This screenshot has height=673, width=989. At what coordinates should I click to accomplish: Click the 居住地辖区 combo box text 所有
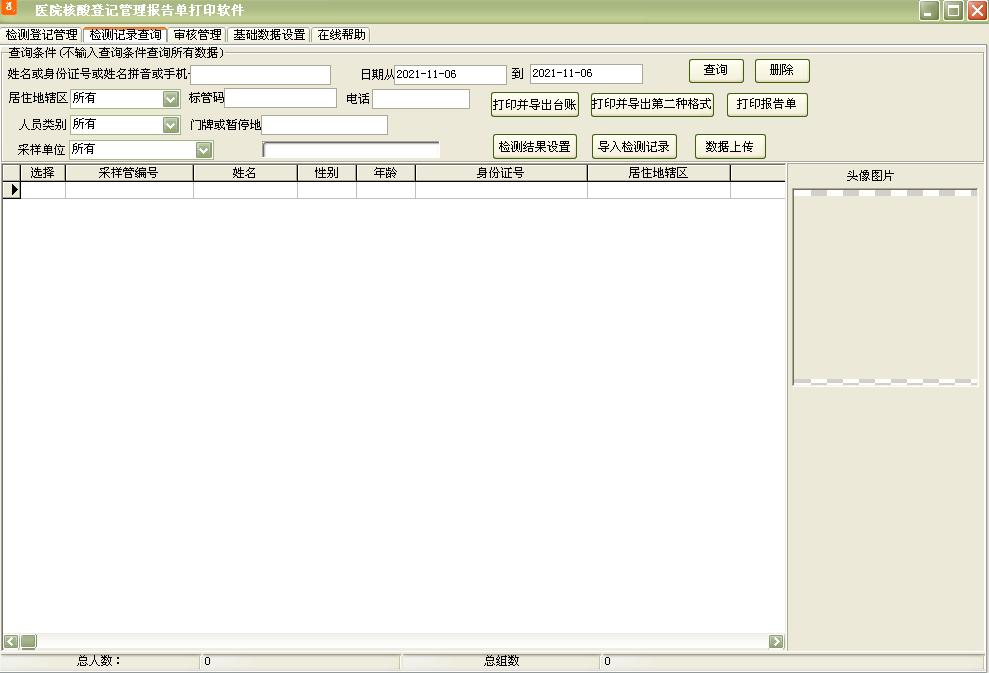coord(85,98)
